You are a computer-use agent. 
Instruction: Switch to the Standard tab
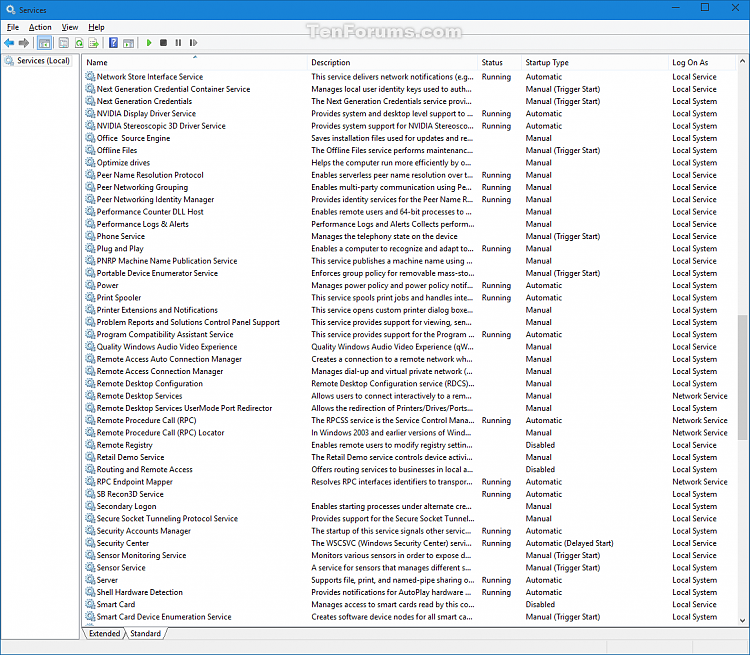coord(145,633)
